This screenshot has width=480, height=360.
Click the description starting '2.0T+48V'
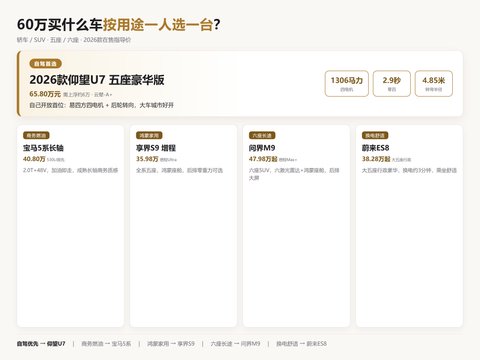pyautogui.click(x=70, y=170)
